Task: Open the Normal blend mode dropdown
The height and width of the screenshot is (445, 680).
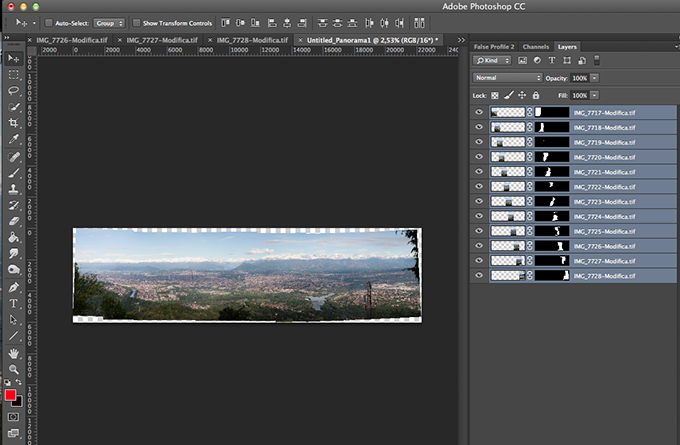Action: [x=508, y=77]
